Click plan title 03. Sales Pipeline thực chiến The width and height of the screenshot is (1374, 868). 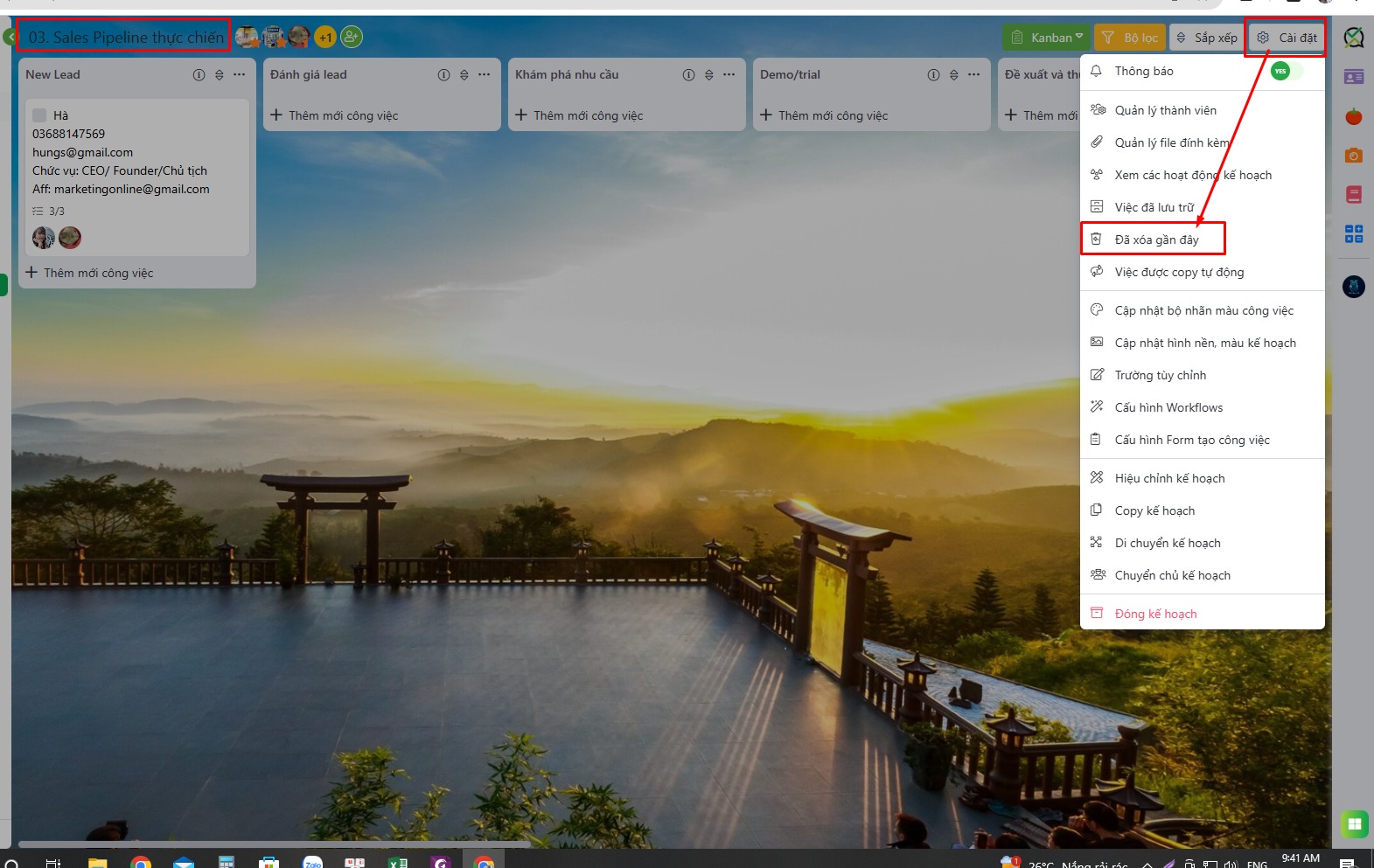(x=126, y=38)
